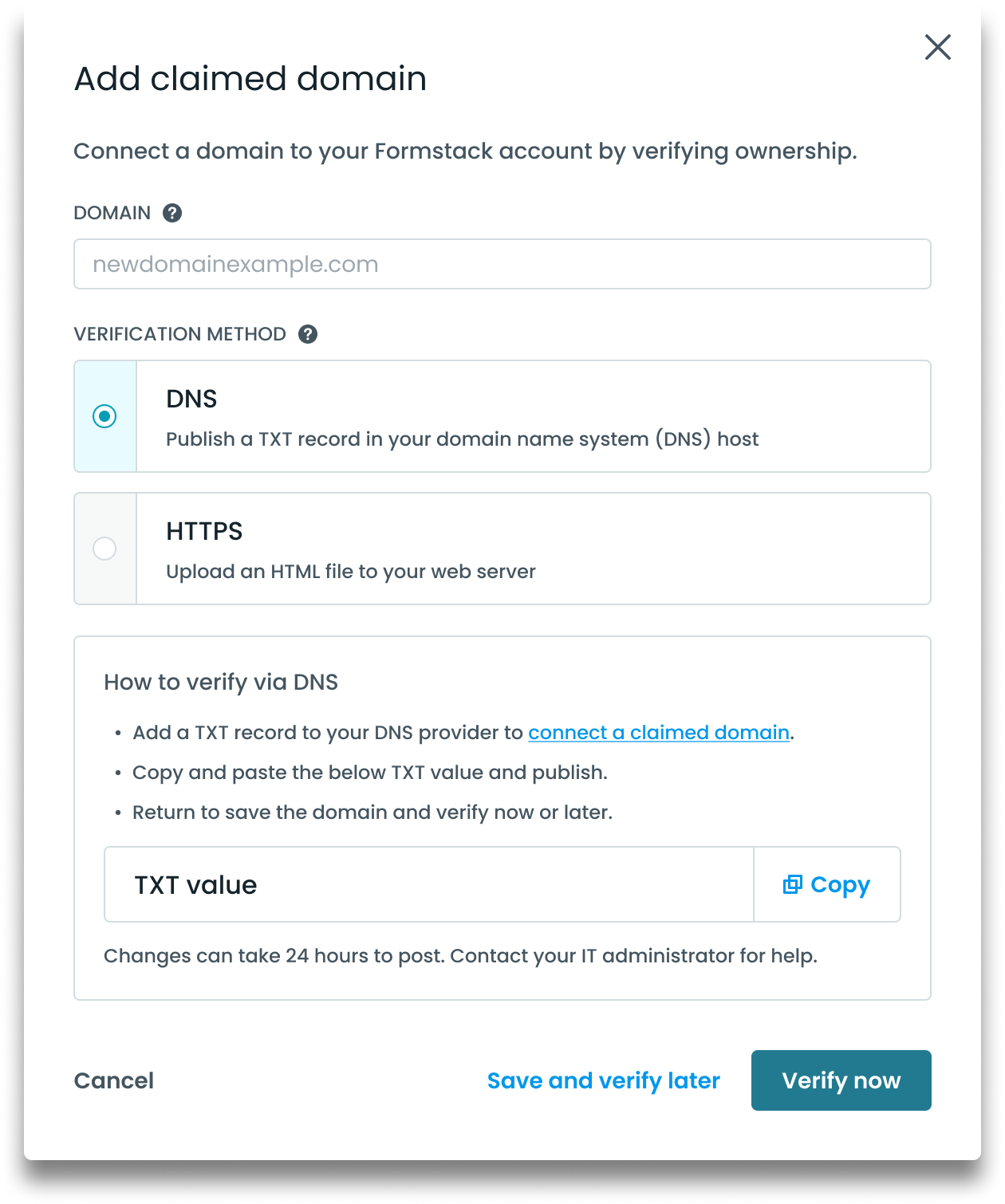Select the DNS radio button
Viewport: 1005px width, 1204px height.
click(x=104, y=416)
